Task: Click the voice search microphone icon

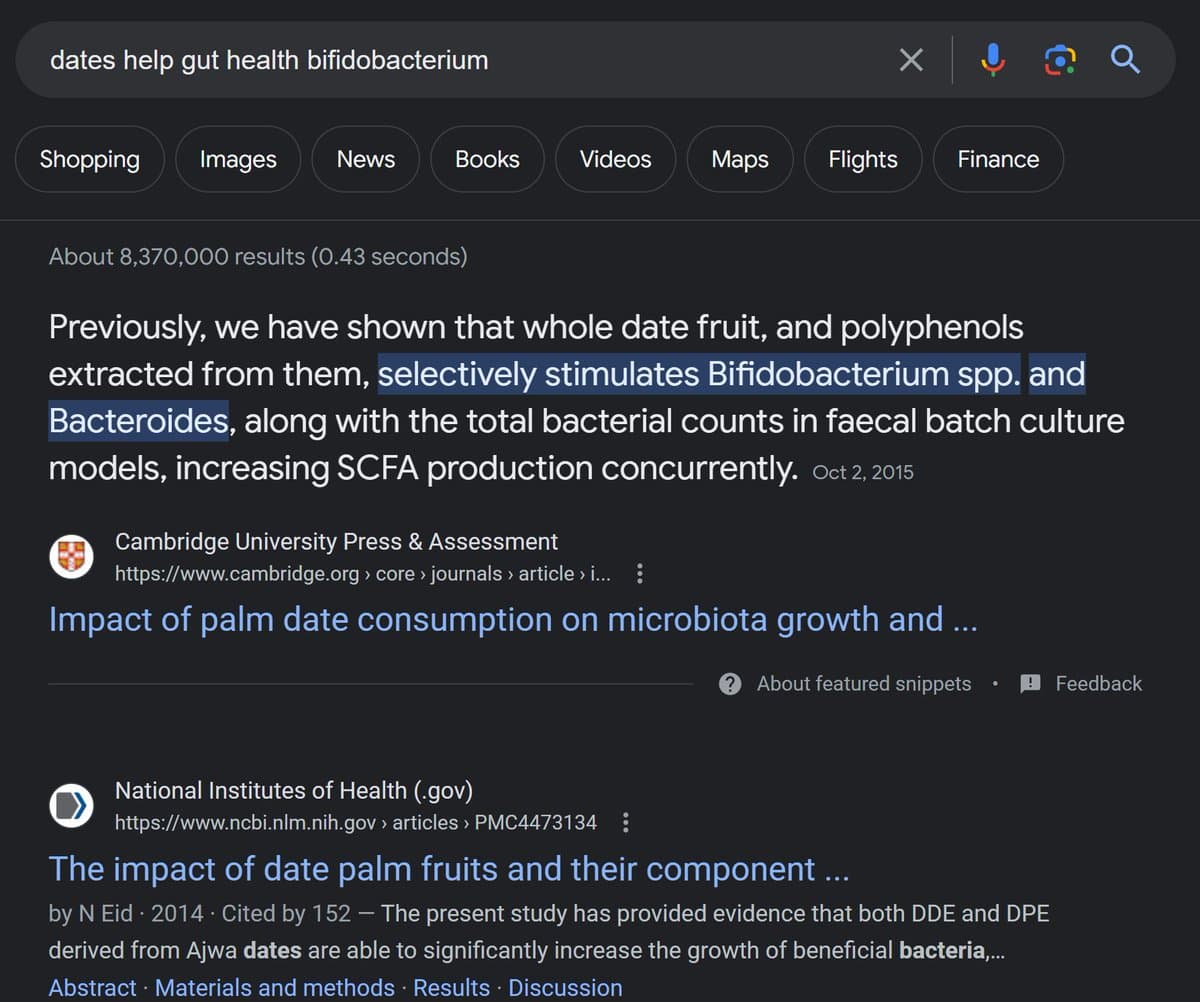Action: pyautogui.click(x=992, y=60)
